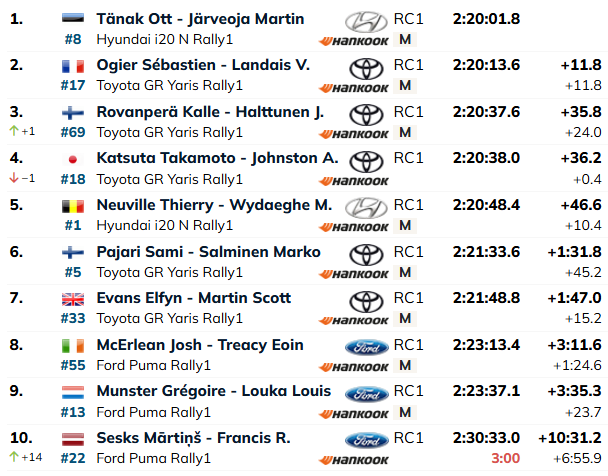The width and height of the screenshot is (608, 476).
Task: Click the Hyundai logo in Tänak's row
Action: point(366,21)
